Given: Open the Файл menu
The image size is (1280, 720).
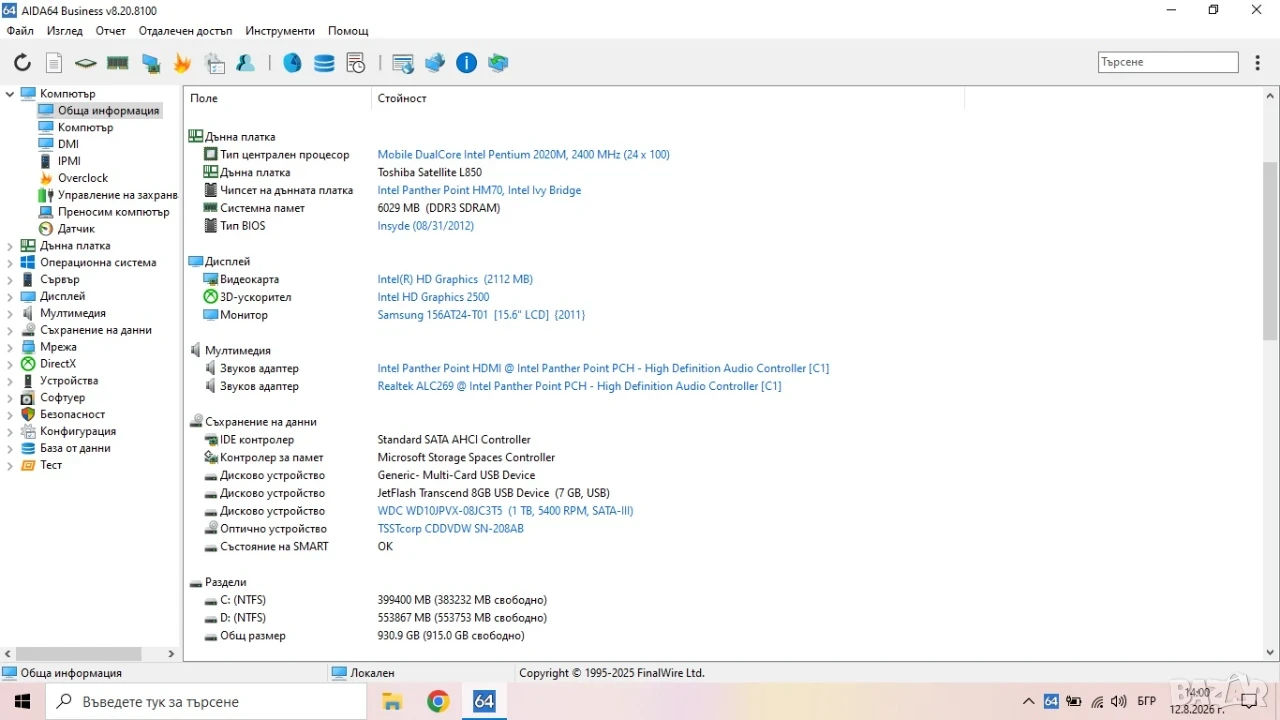Looking at the screenshot, I should click(20, 31).
